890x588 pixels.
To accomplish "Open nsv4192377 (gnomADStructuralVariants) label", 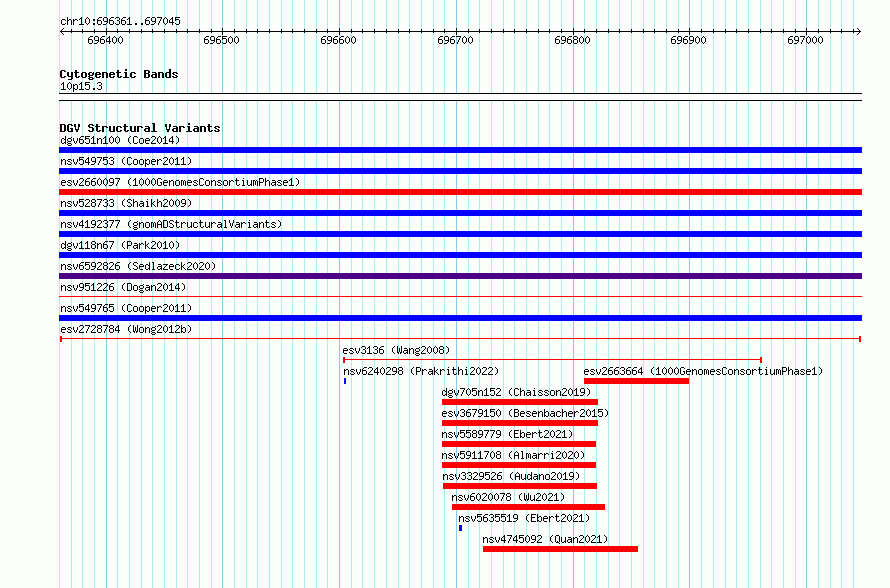I will tap(171, 224).
